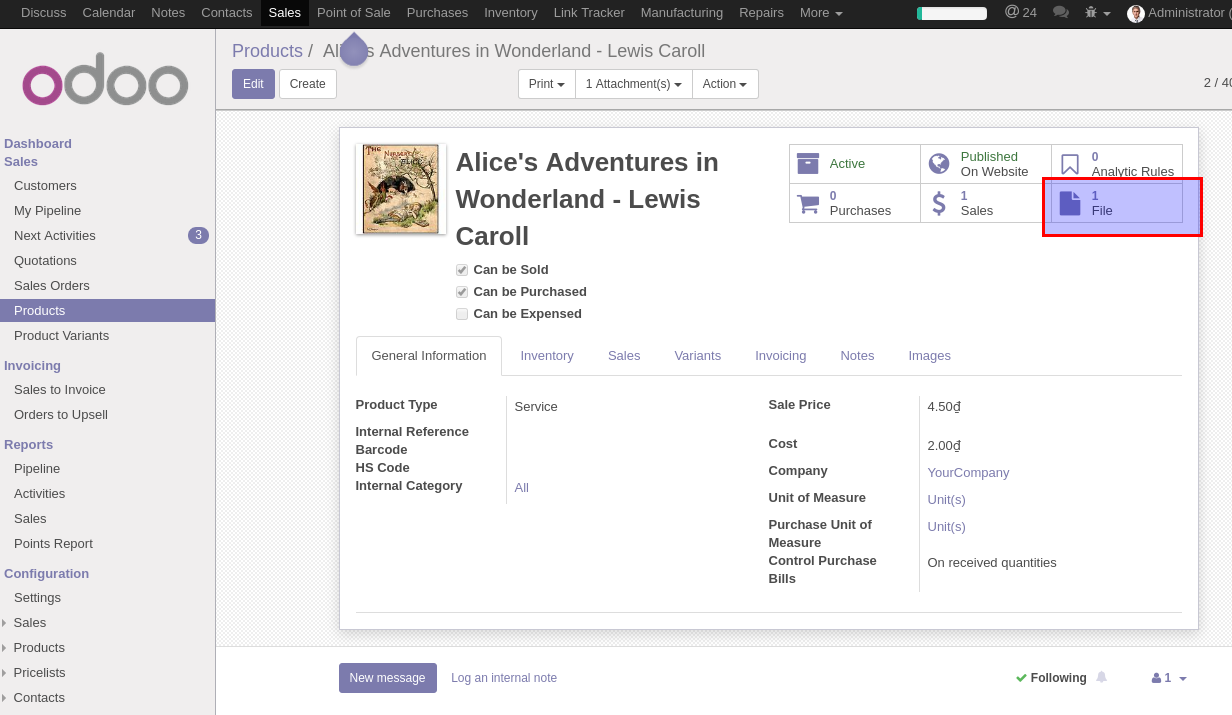
Task: Switch to the Notes tab
Action: click(857, 356)
